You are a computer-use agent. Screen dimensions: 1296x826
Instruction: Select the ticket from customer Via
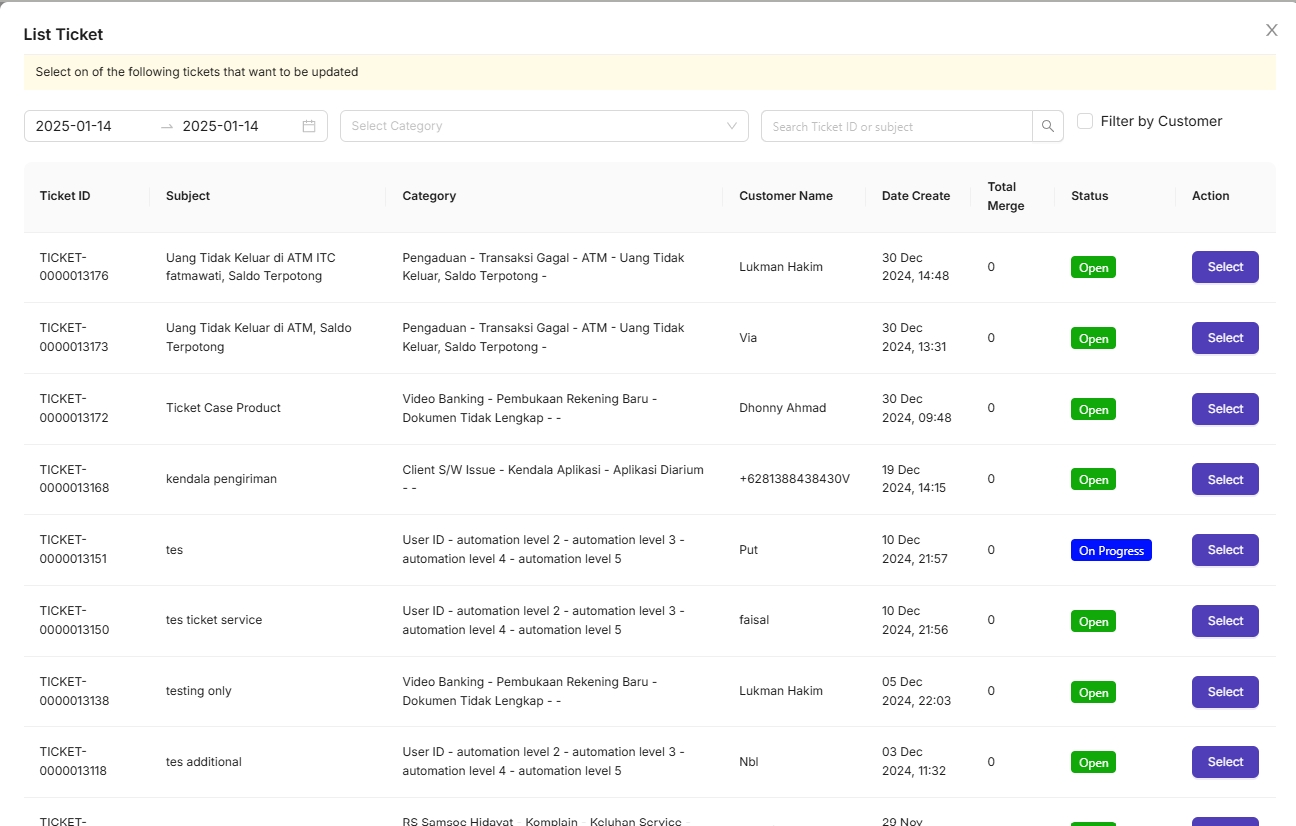pos(1224,338)
